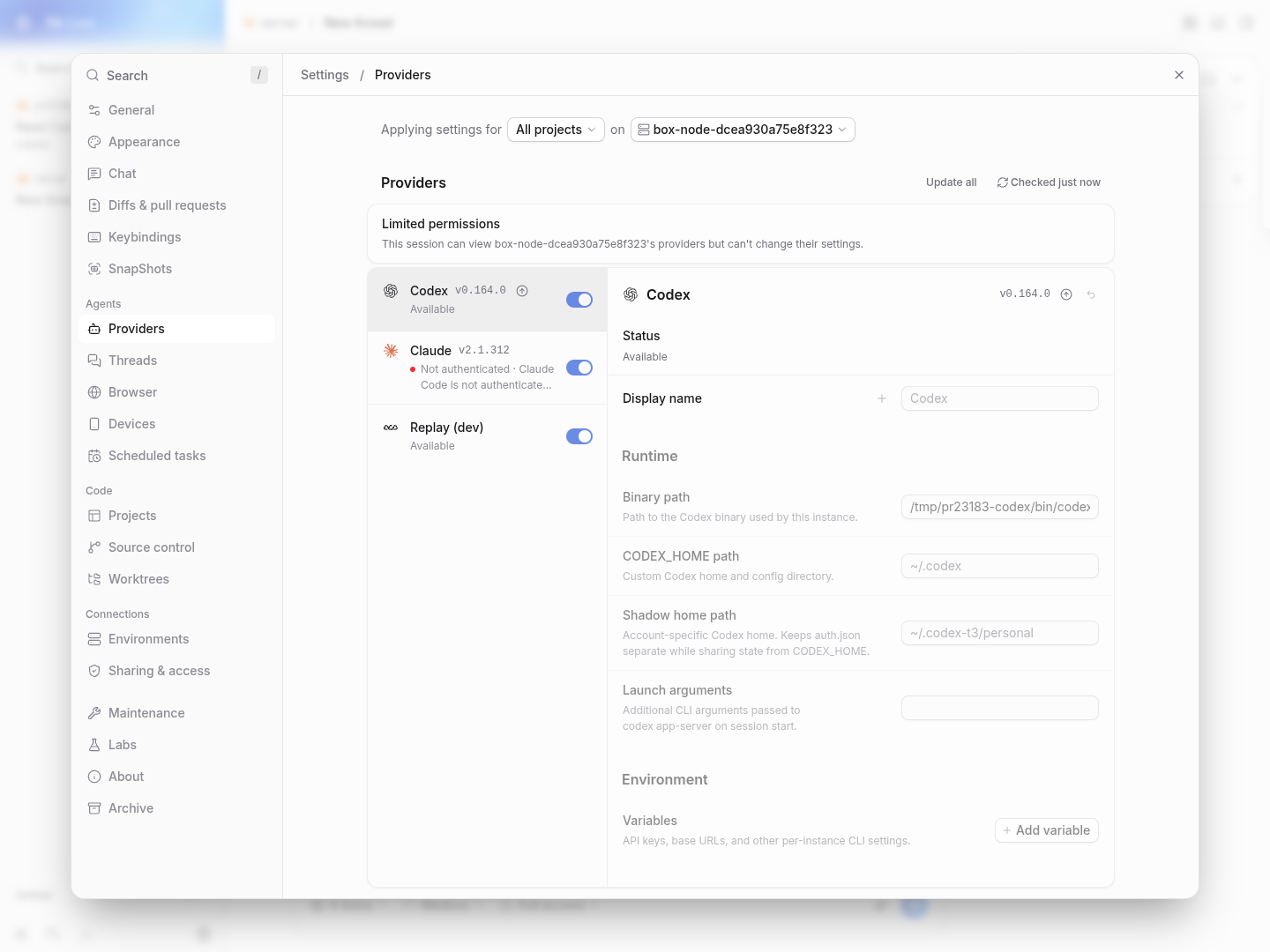Click the Browser globe icon
This screenshot has height=952, width=1270.
[x=94, y=392]
